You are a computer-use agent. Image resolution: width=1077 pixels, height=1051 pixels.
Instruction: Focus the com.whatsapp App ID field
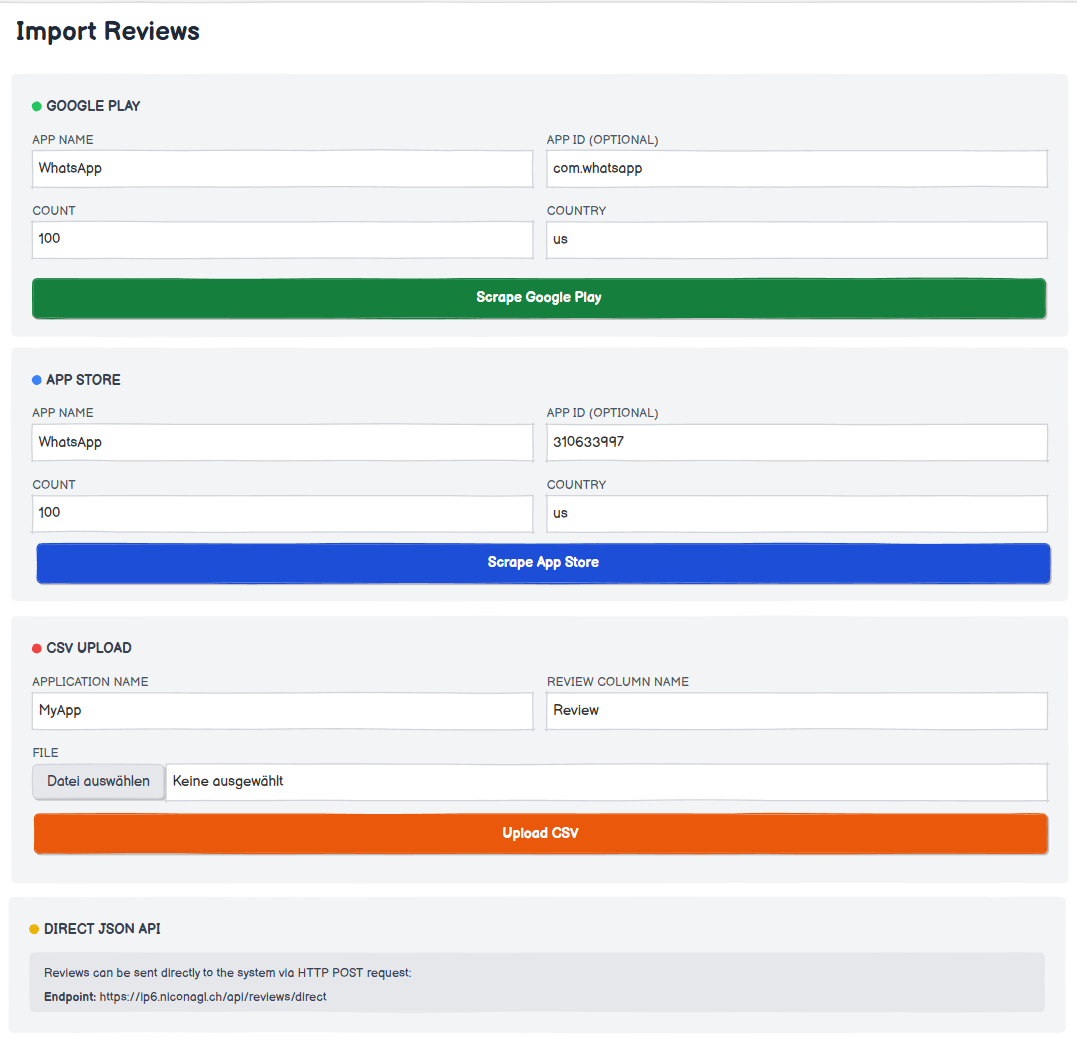tap(797, 169)
